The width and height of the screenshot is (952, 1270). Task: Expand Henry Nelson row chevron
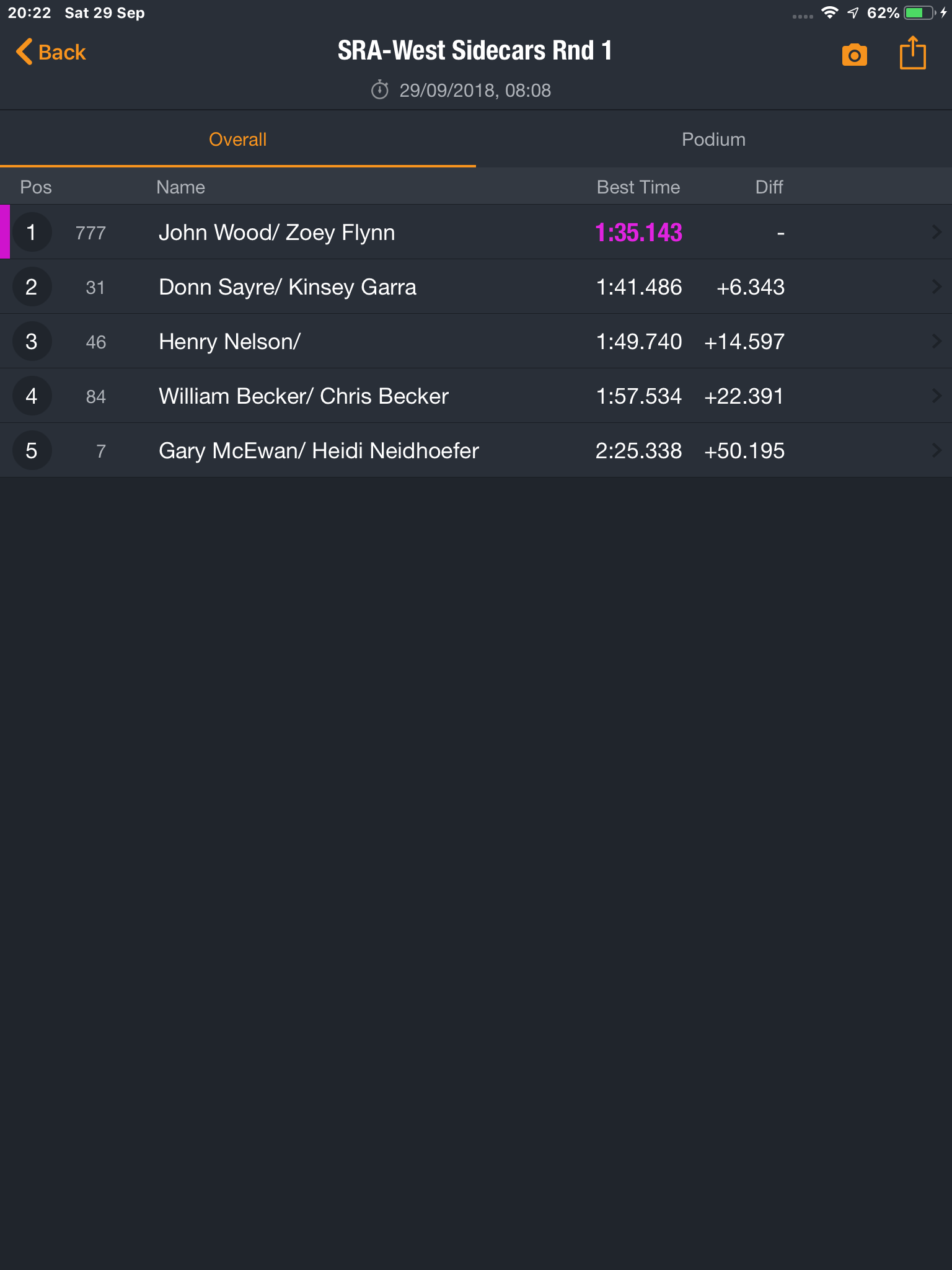[x=937, y=342]
